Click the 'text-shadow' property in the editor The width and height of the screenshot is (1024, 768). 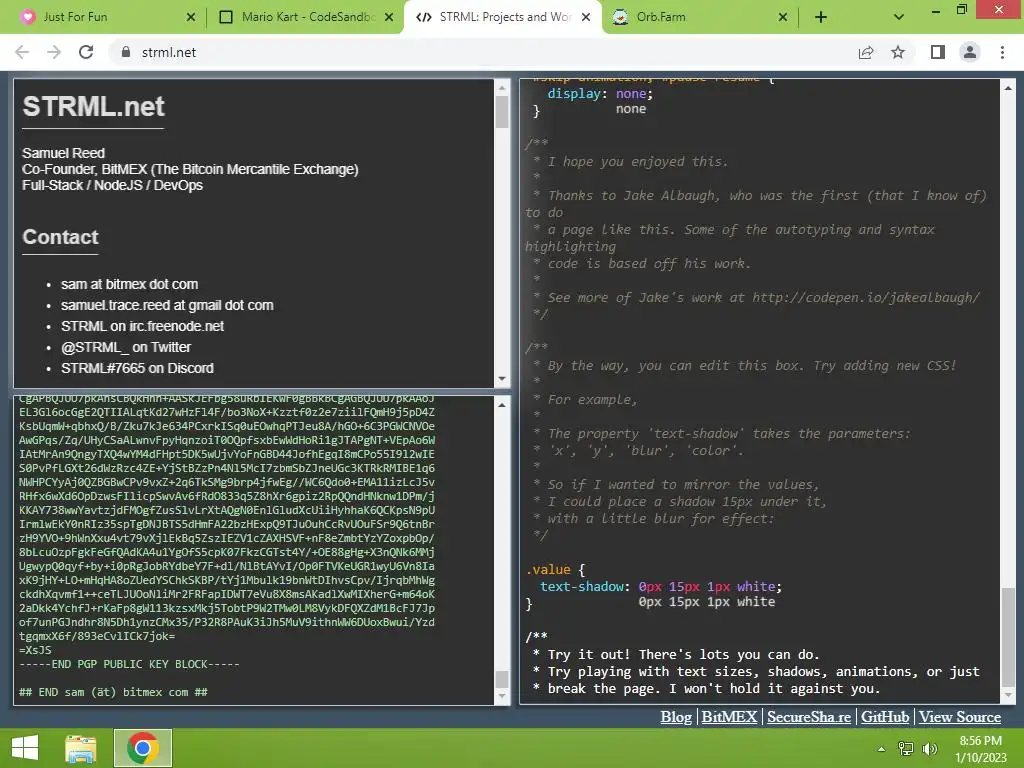[x=582, y=586]
